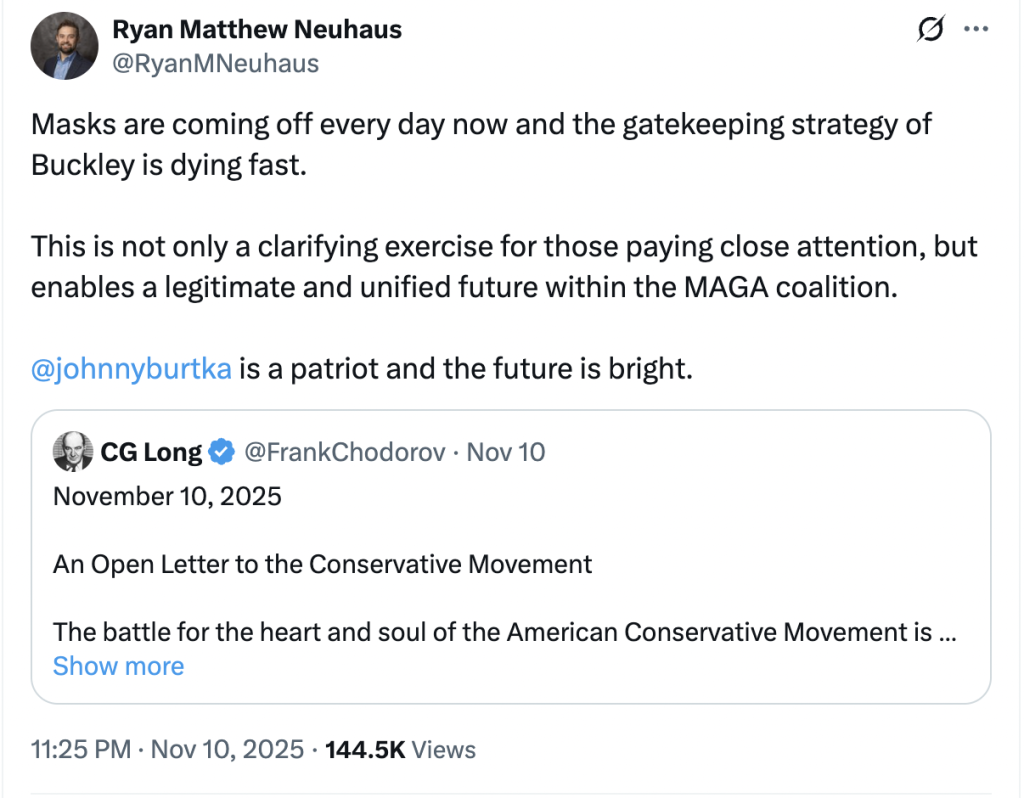Click the Nov 10 date on quoted tweet

click(x=508, y=451)
